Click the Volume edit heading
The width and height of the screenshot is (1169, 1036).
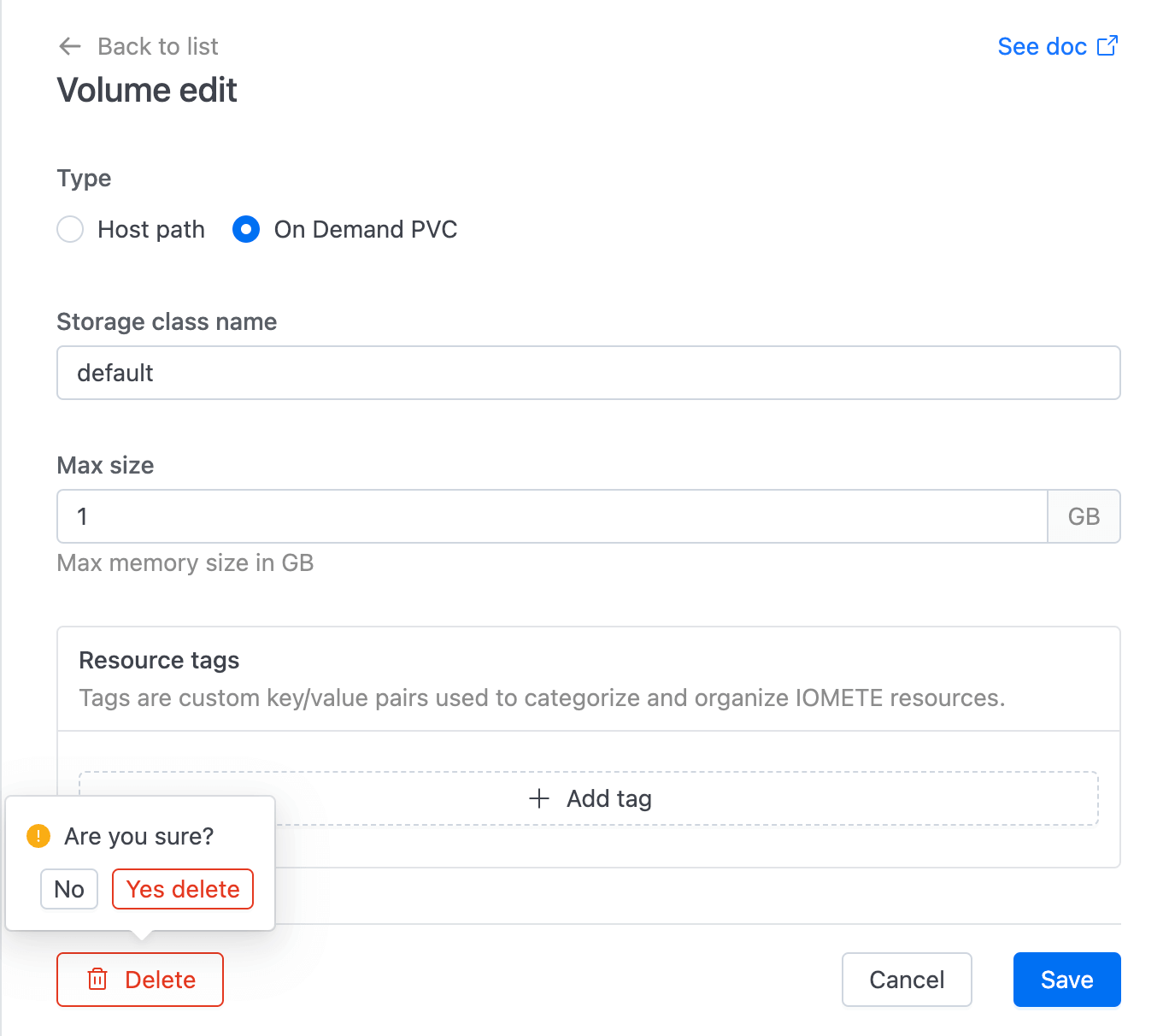point(147,90)
